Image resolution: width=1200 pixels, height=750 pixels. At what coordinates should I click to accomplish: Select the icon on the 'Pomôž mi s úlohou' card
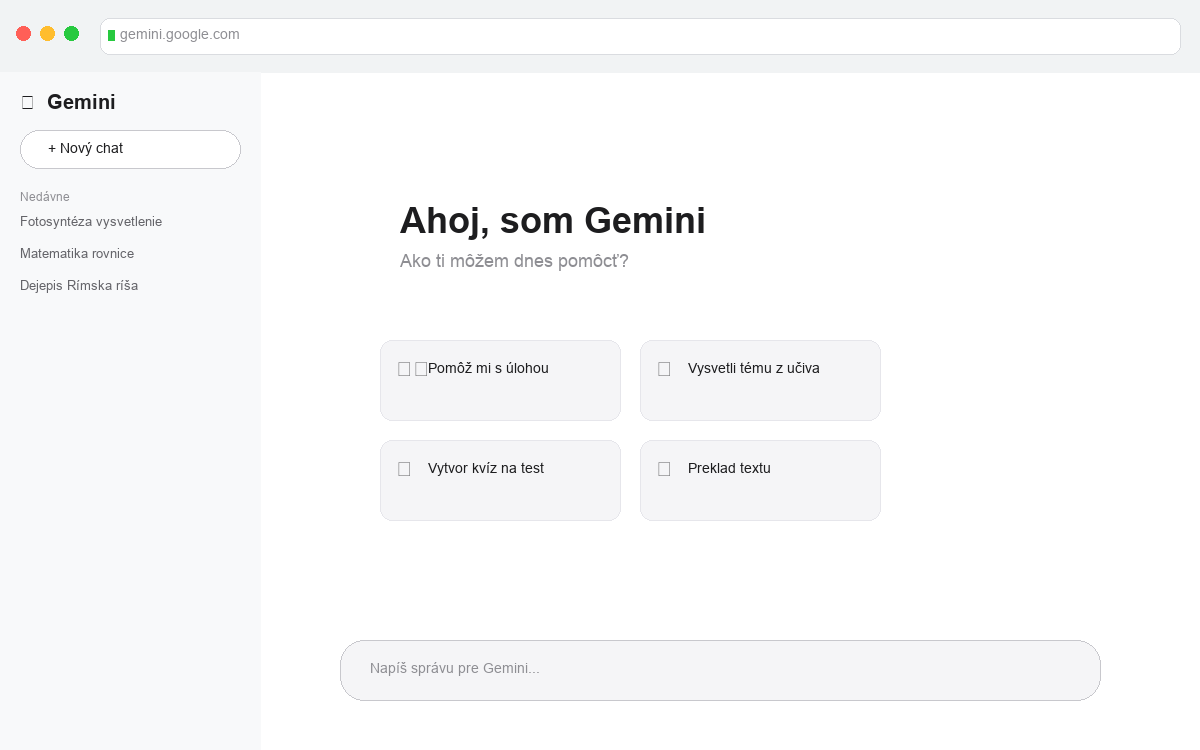(404, 369)
